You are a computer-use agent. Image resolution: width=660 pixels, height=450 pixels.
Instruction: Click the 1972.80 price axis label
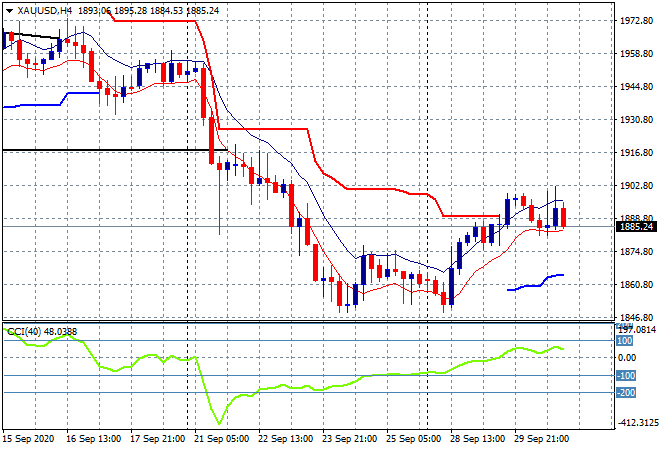click(636, 21)
